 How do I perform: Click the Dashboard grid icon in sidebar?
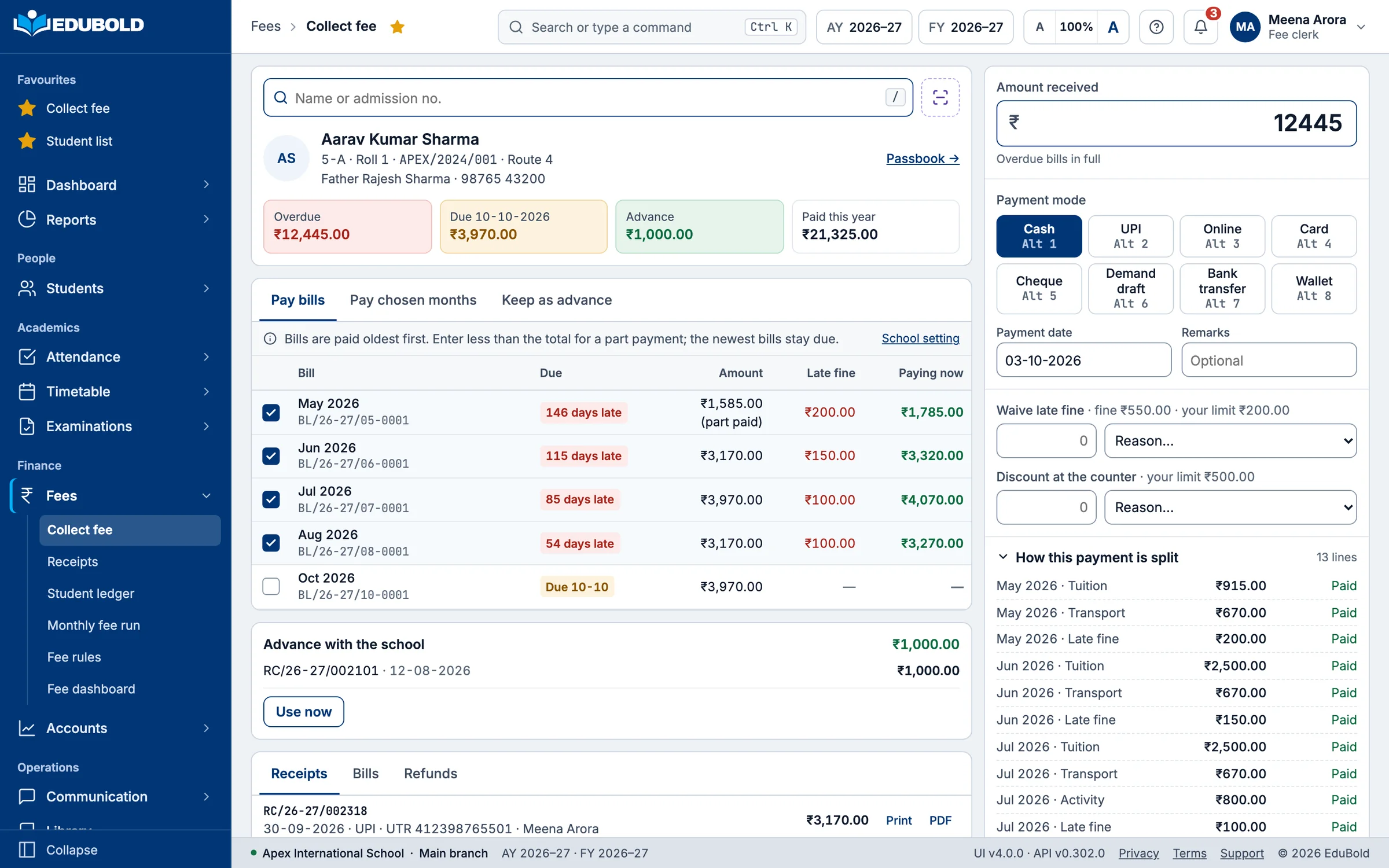click(27, 185)
